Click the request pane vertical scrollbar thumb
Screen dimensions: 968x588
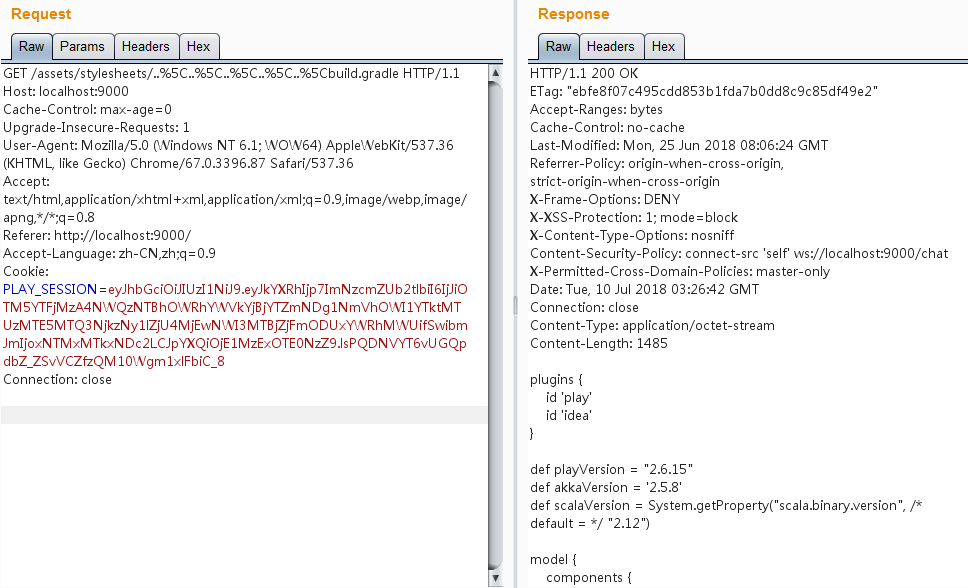coord(495,325)
